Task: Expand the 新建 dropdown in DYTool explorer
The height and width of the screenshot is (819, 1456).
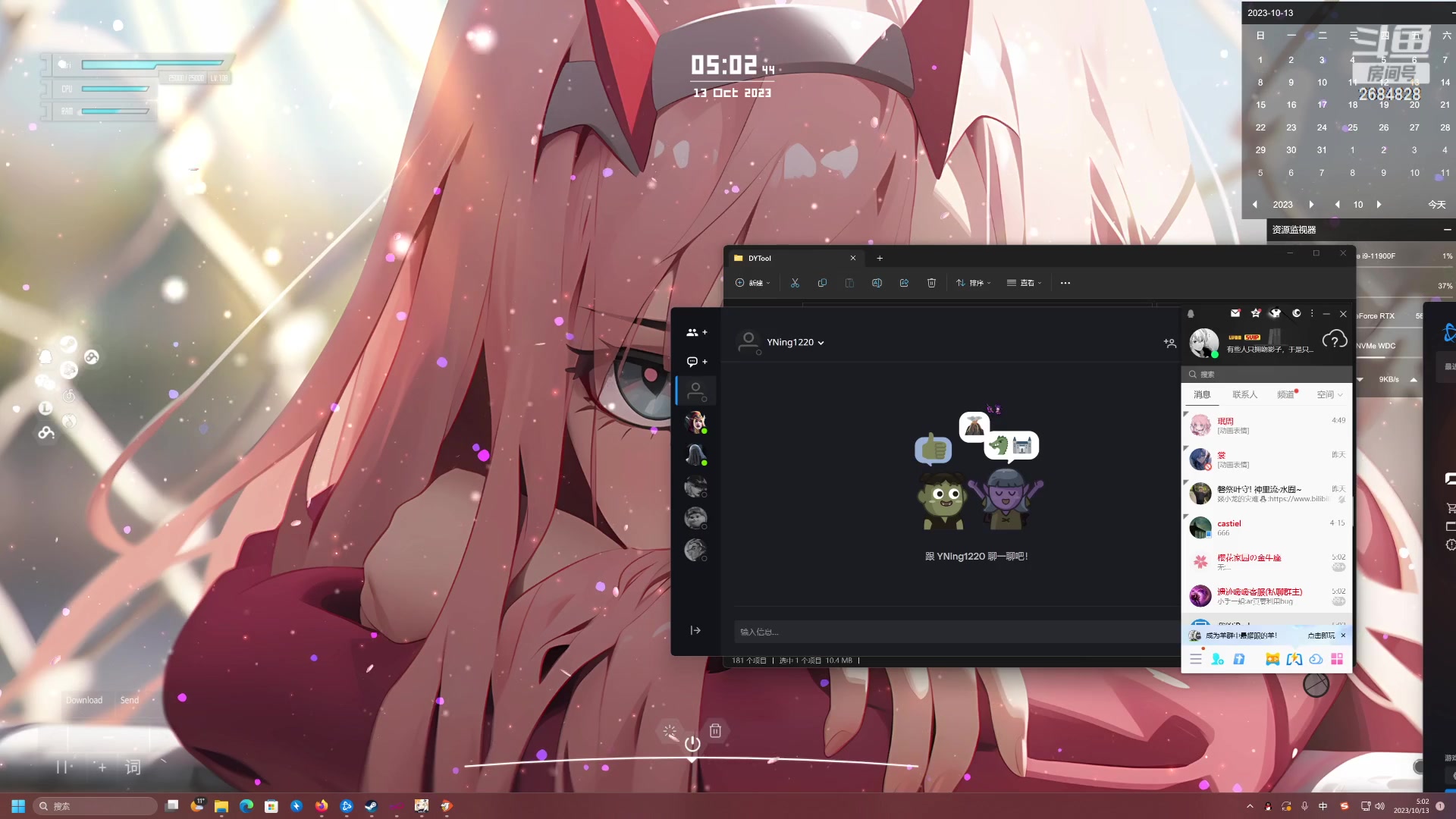Action: coord(753,283)
